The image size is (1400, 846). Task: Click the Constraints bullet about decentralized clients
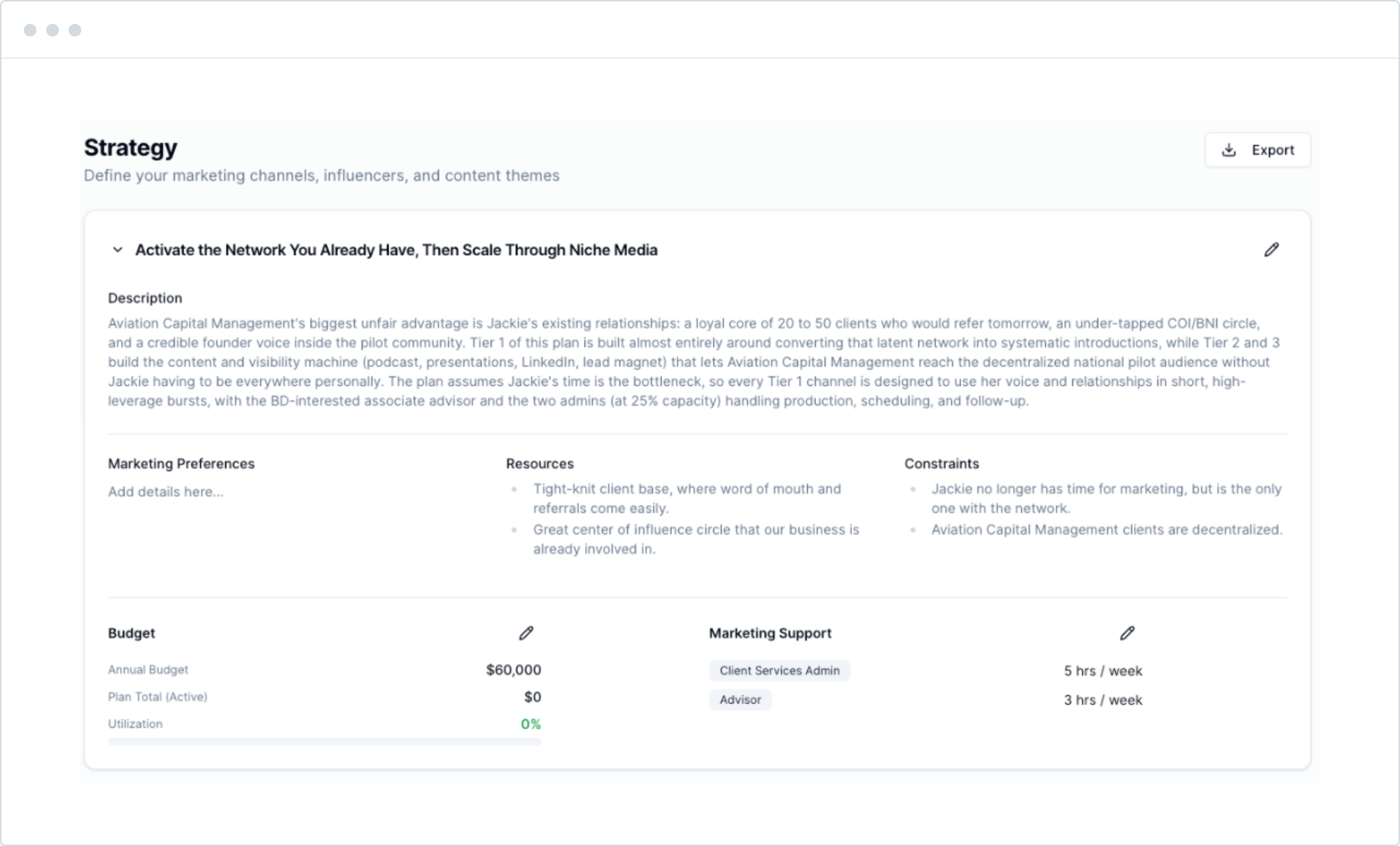click(x=1107, y=529)
